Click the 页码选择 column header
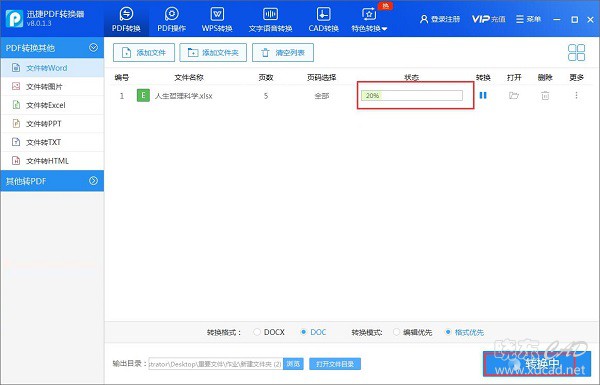The image size is (600, 385). 321,78
